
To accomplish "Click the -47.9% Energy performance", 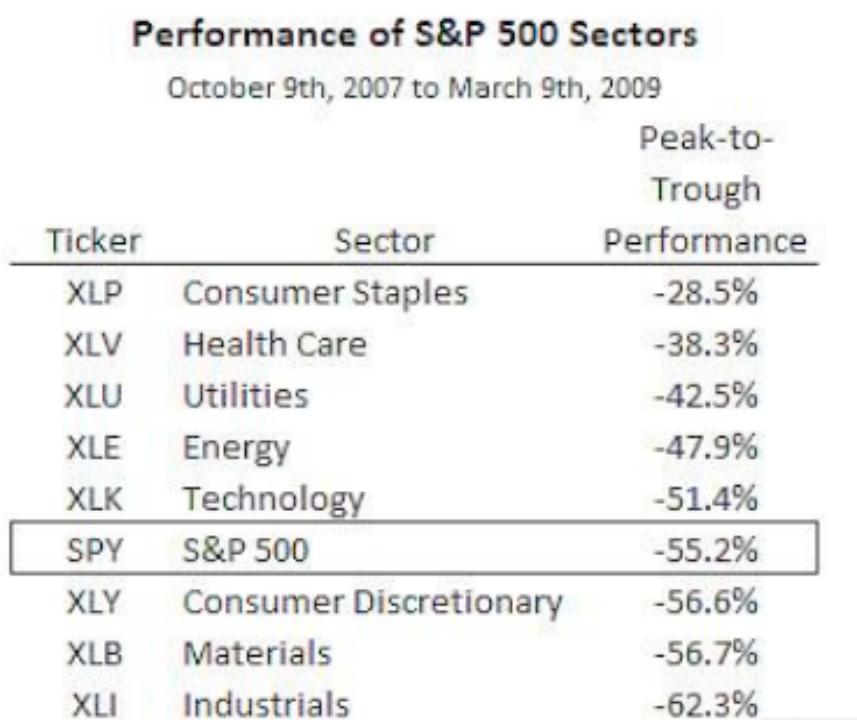I will coord(706,447).
